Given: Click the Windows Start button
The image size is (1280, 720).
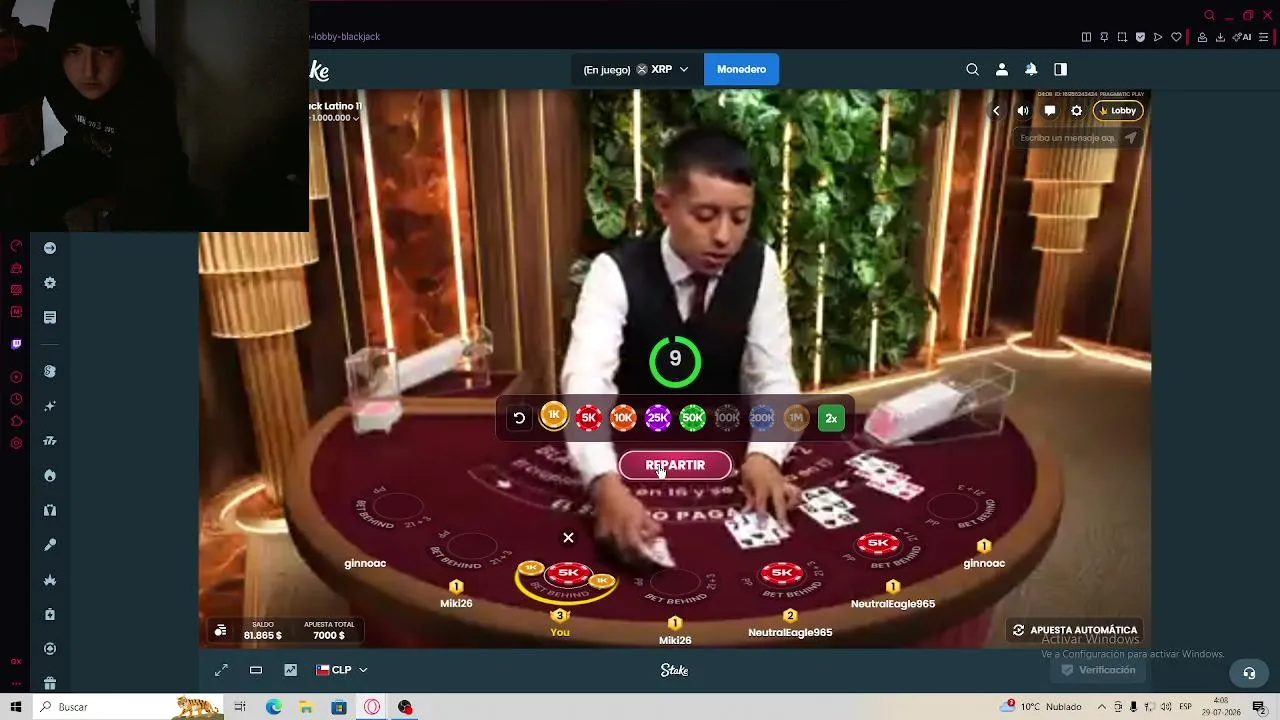Looking at the screenshot, I should [x=16, y=707].
